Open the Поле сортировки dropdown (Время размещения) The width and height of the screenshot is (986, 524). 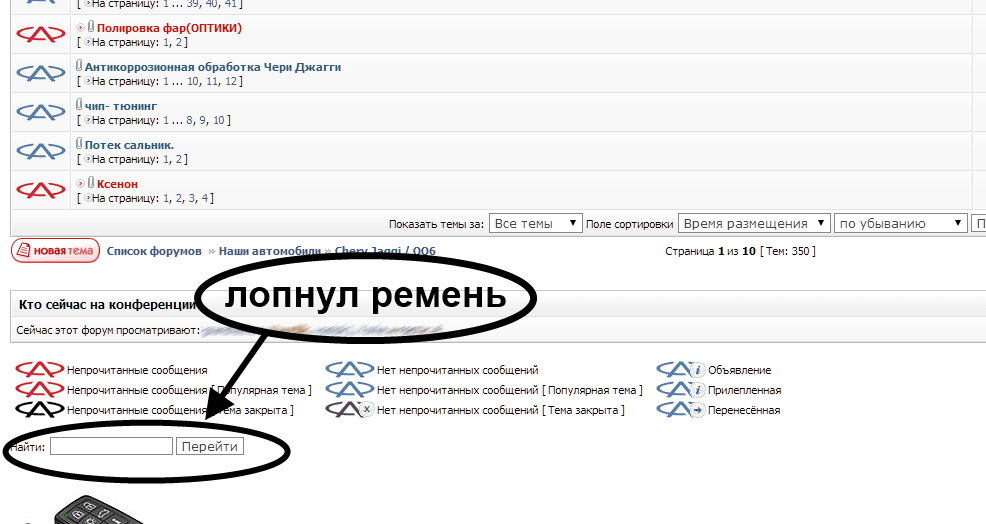click(x=754, y=223)
